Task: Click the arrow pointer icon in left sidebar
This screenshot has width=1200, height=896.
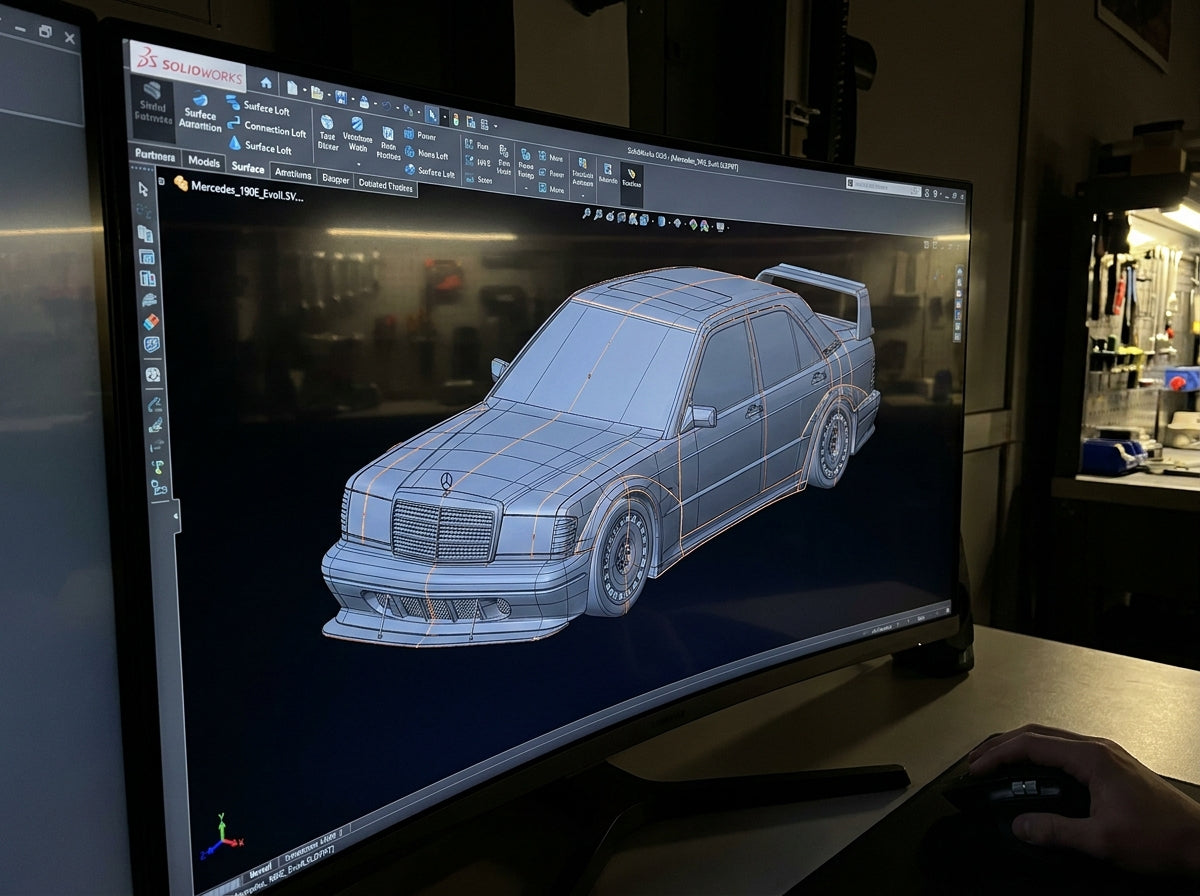Action: 143,189
